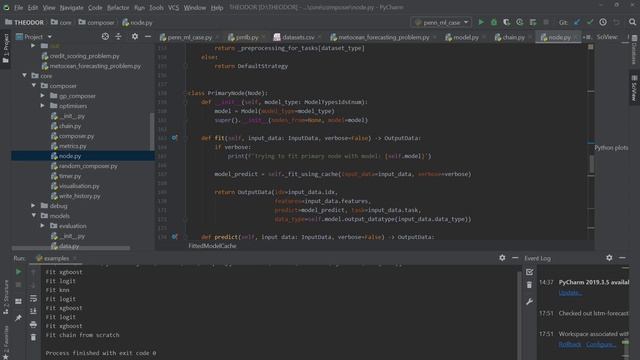
Task: Click the Update link in Event Log
Action: pyautogui.click(x=570, y=293)
